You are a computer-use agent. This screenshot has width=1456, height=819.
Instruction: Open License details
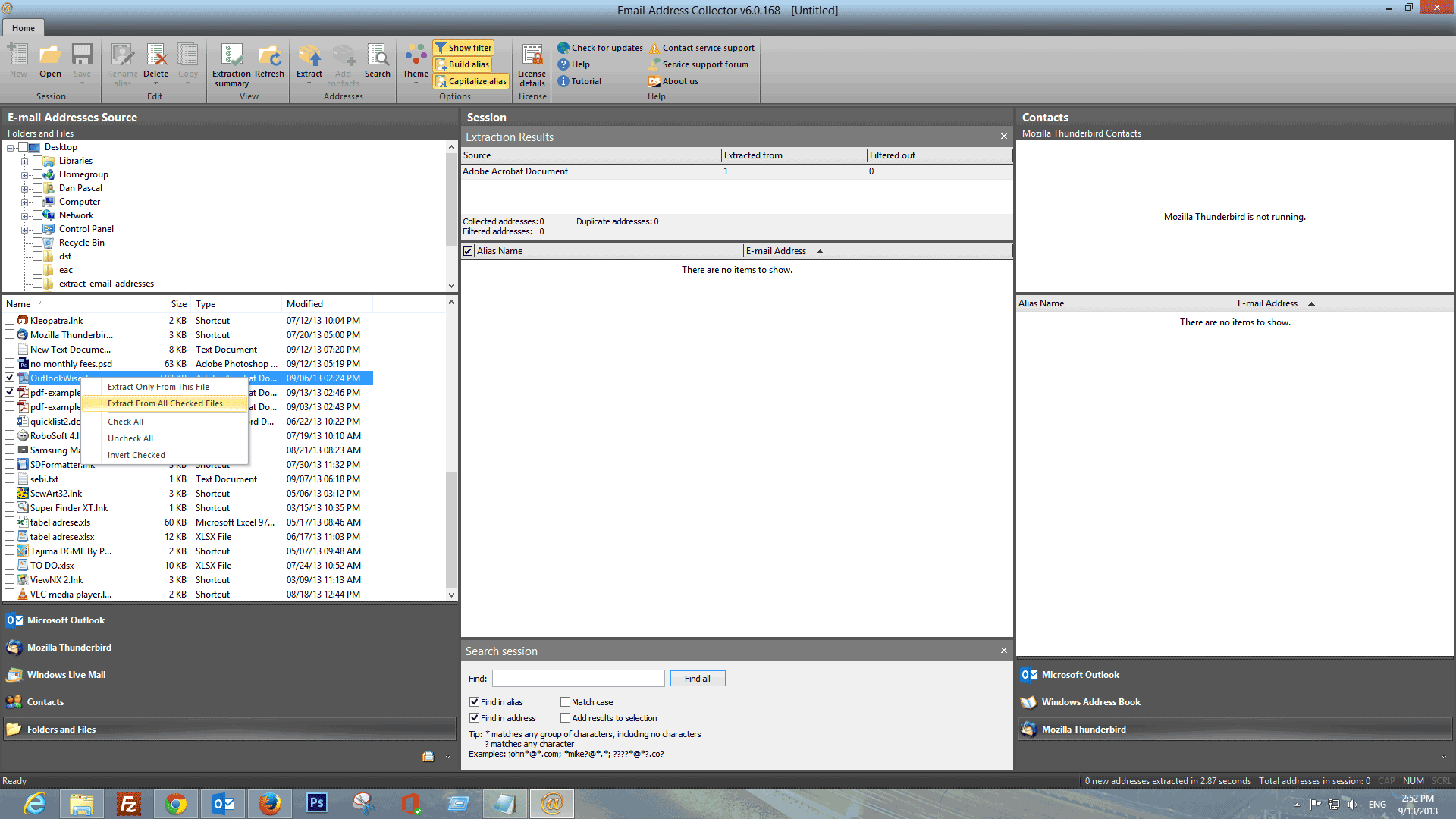pos(532,65)
